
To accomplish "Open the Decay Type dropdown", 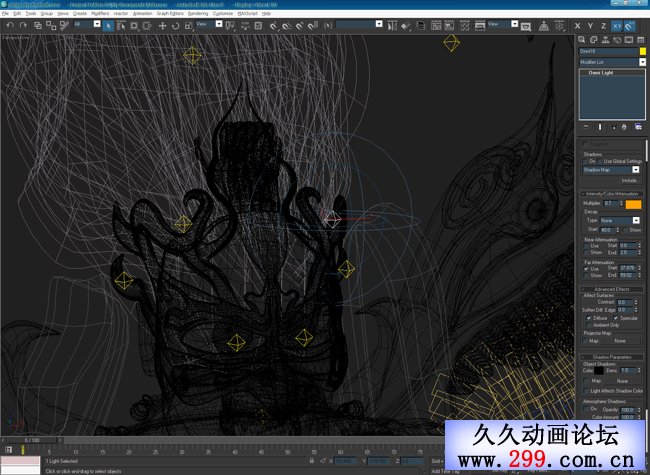I will (620, 221).
